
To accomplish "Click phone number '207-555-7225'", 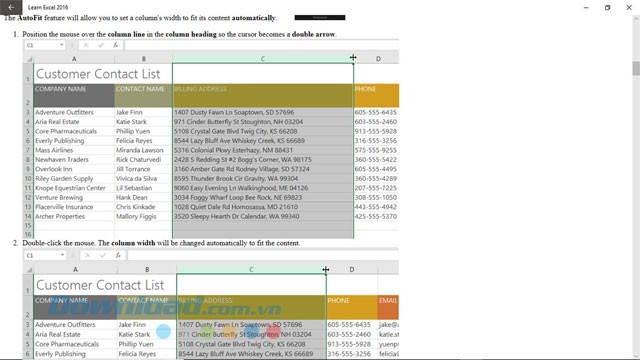I will 376,188.
